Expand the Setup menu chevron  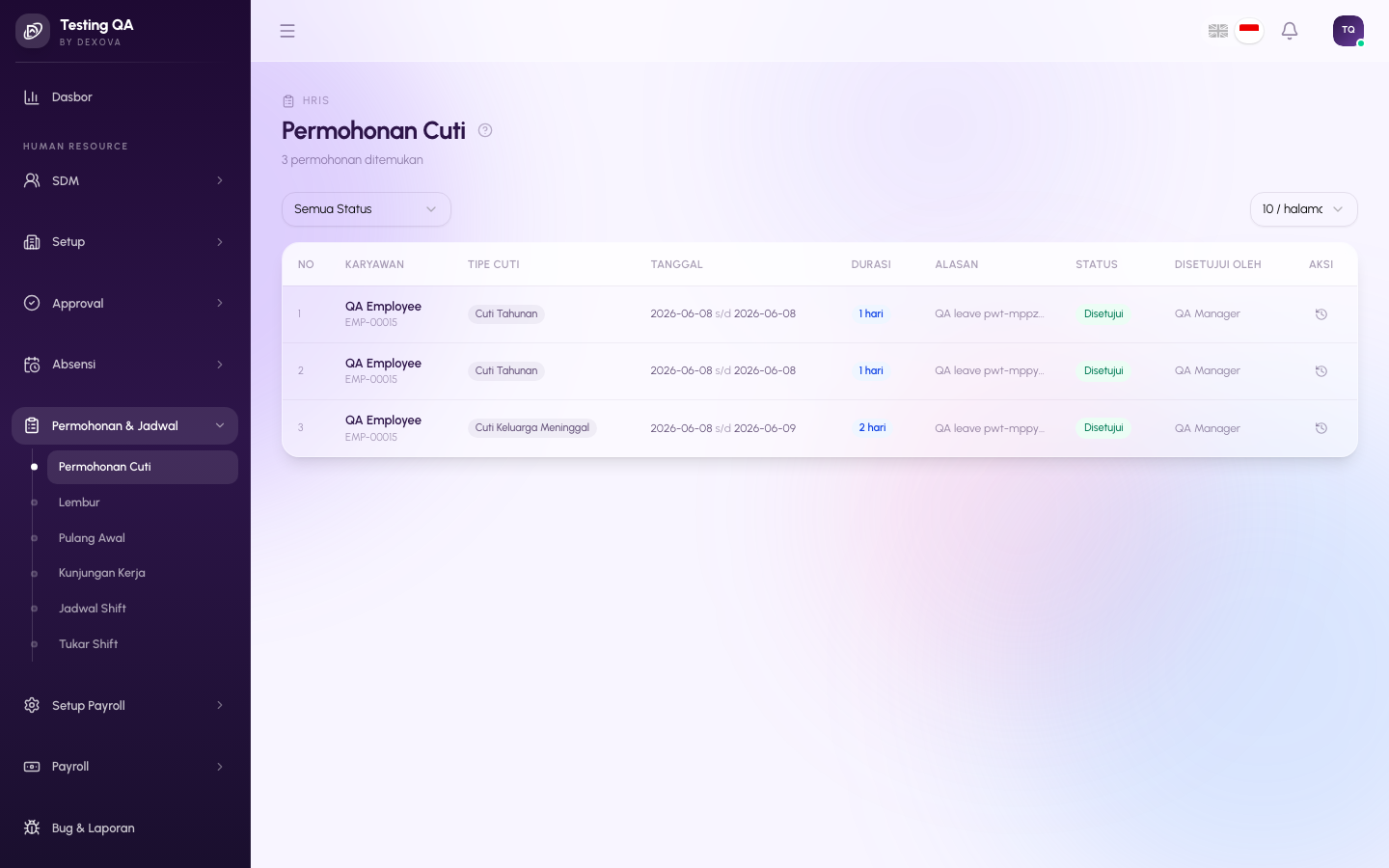220,242
